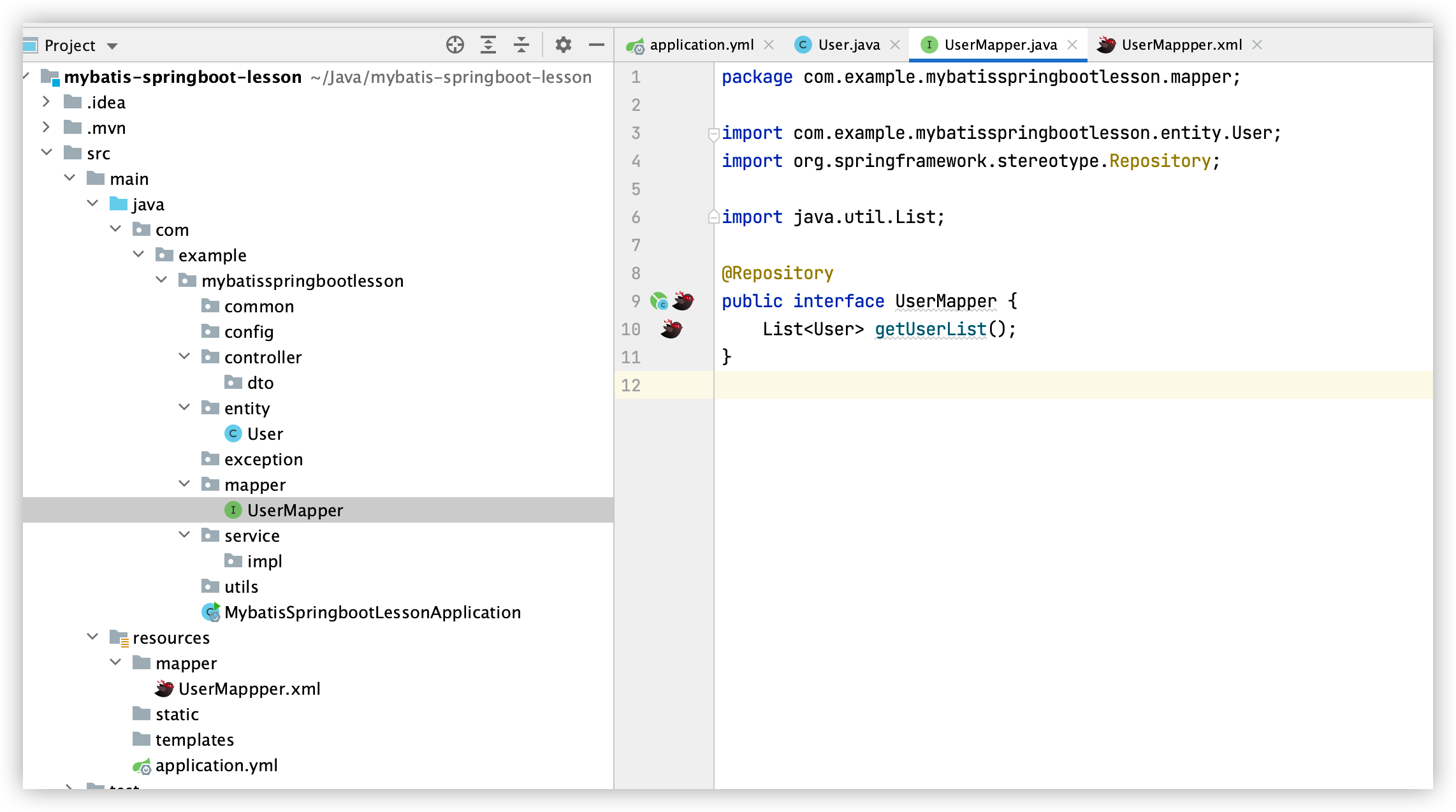Hide the Project panel with minus icon

596,45
